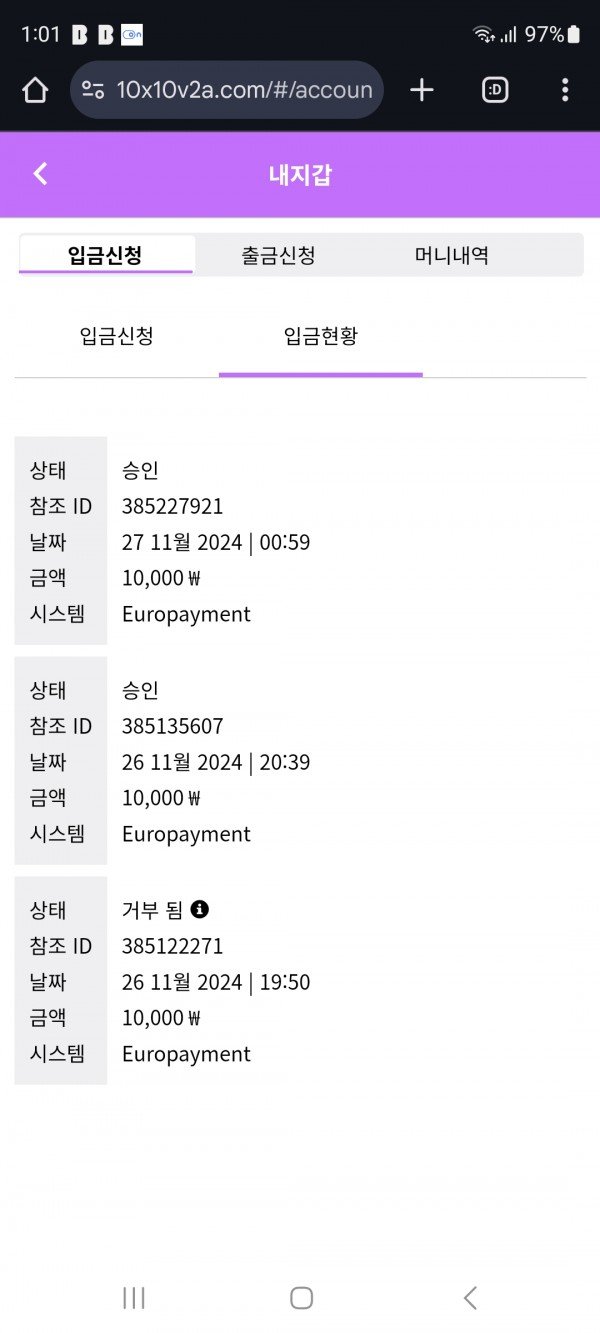Switch to the 출금신청 tab
This screenshot has width=600, height=1333.
(278, 255)
